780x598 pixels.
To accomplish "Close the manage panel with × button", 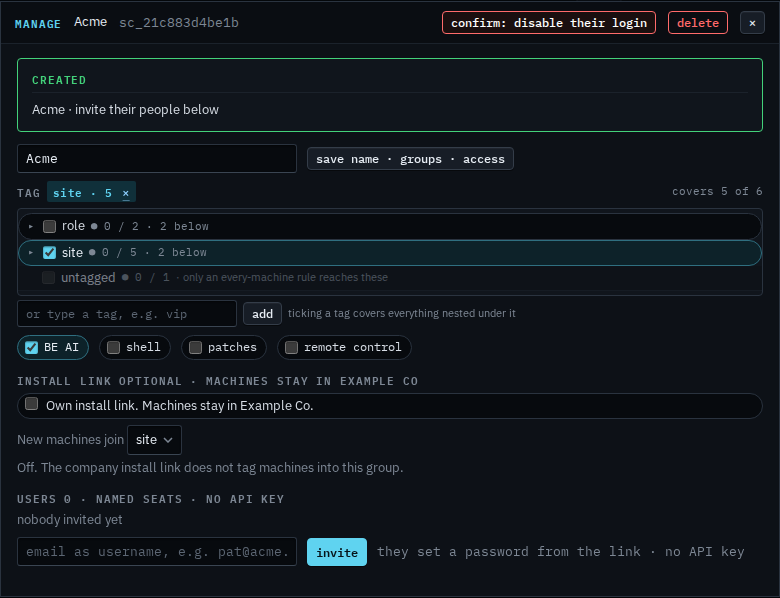I will (752, 23).
